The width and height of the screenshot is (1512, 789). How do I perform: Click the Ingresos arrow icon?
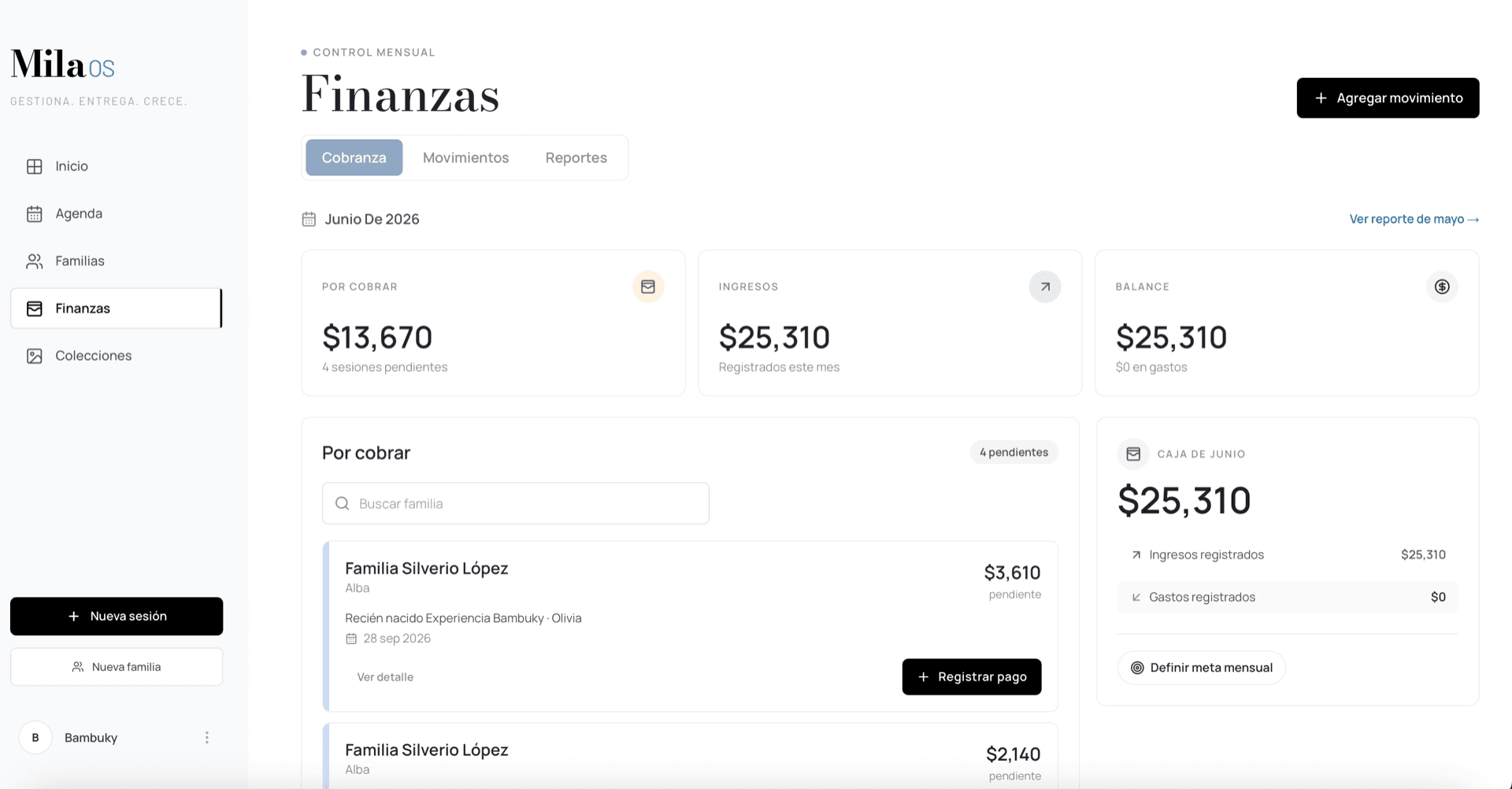1045,287
